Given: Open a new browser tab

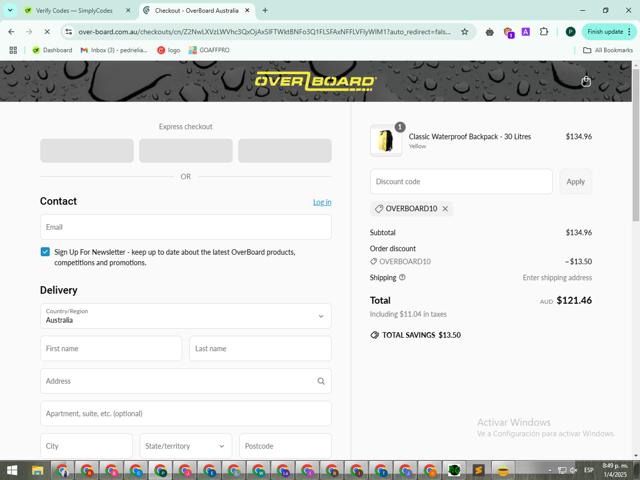Looking at the screenshot, I should pos(265,11).
